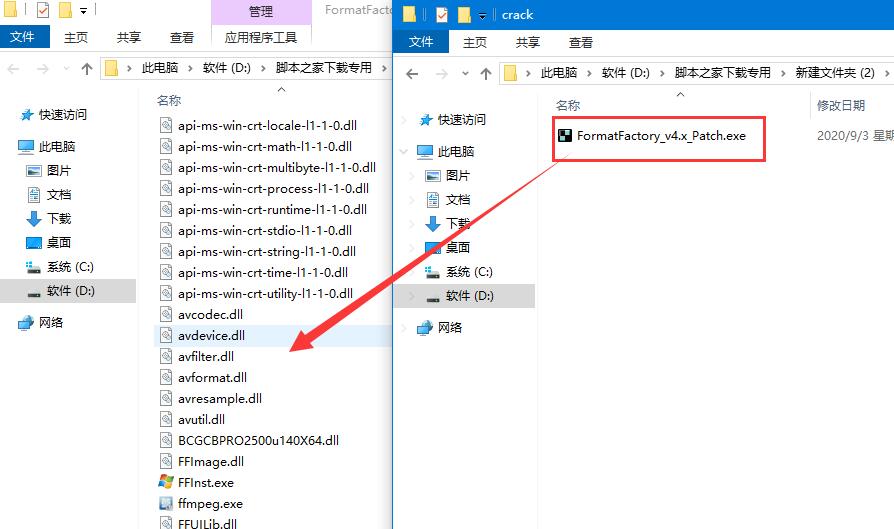The width and height of the screenshot is (894, 529).
Task: Open Quick Access Toolbar dropdown in left window
Action: pos(83,11)
